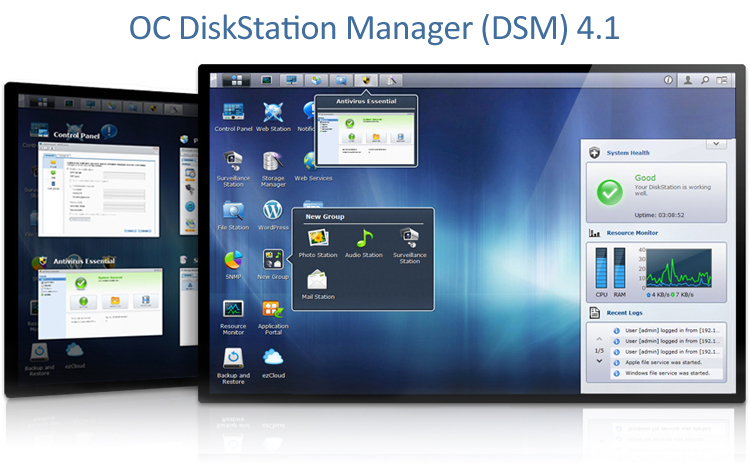The width and height of the screenshot is (750, 464).
Task: Open WordPress desktop icon
Action: [273, 215]
